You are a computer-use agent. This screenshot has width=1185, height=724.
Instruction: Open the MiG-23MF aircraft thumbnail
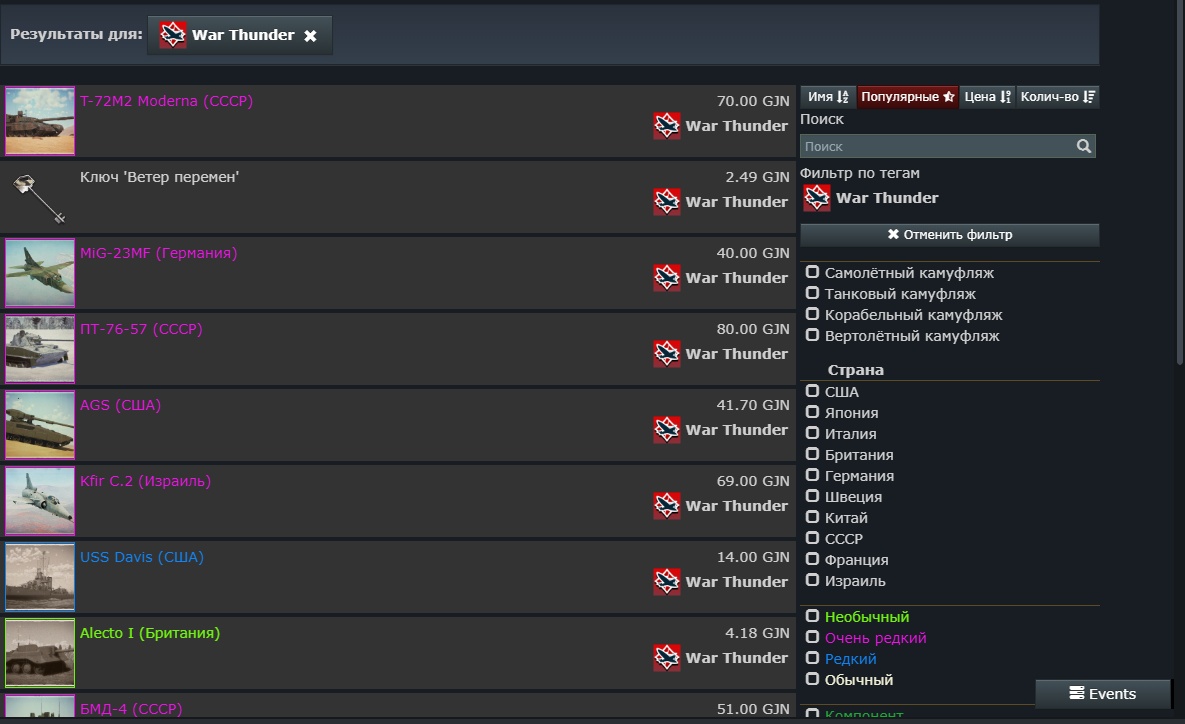[x=40, y=273]
